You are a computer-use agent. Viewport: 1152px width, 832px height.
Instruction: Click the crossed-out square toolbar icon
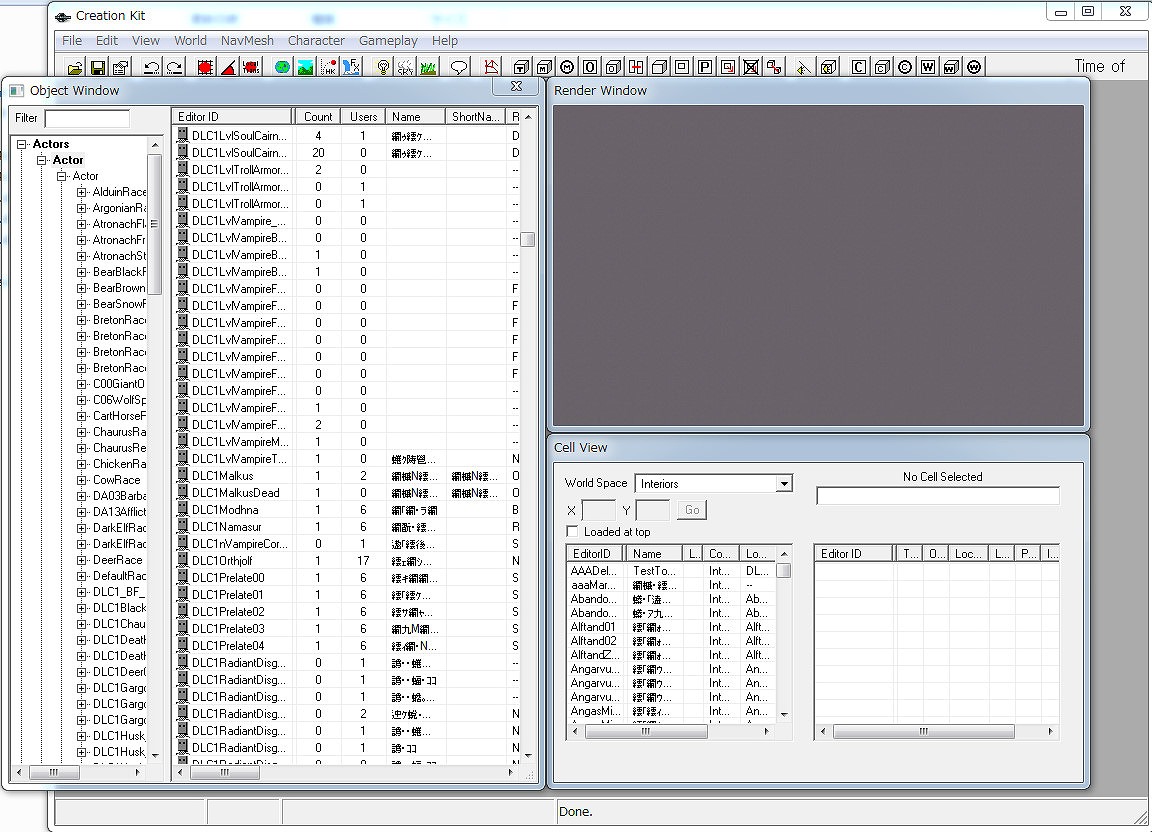coord(751,68)
